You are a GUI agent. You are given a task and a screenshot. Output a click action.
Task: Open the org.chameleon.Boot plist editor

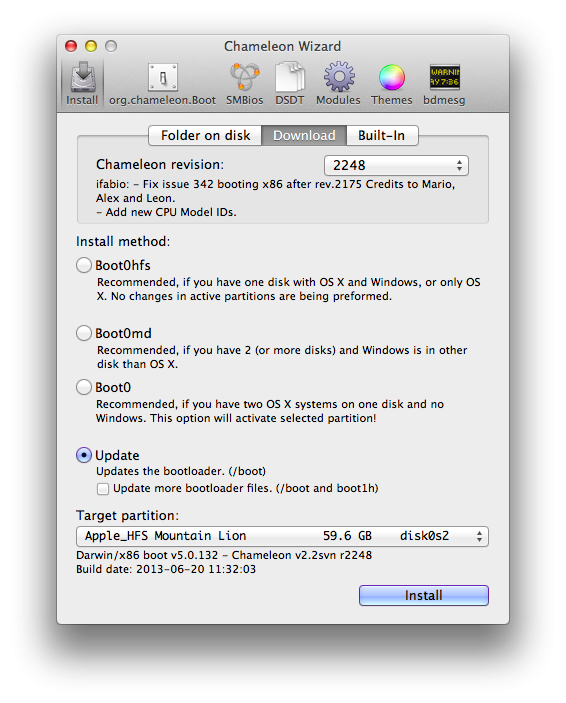(x=162, y=84)
